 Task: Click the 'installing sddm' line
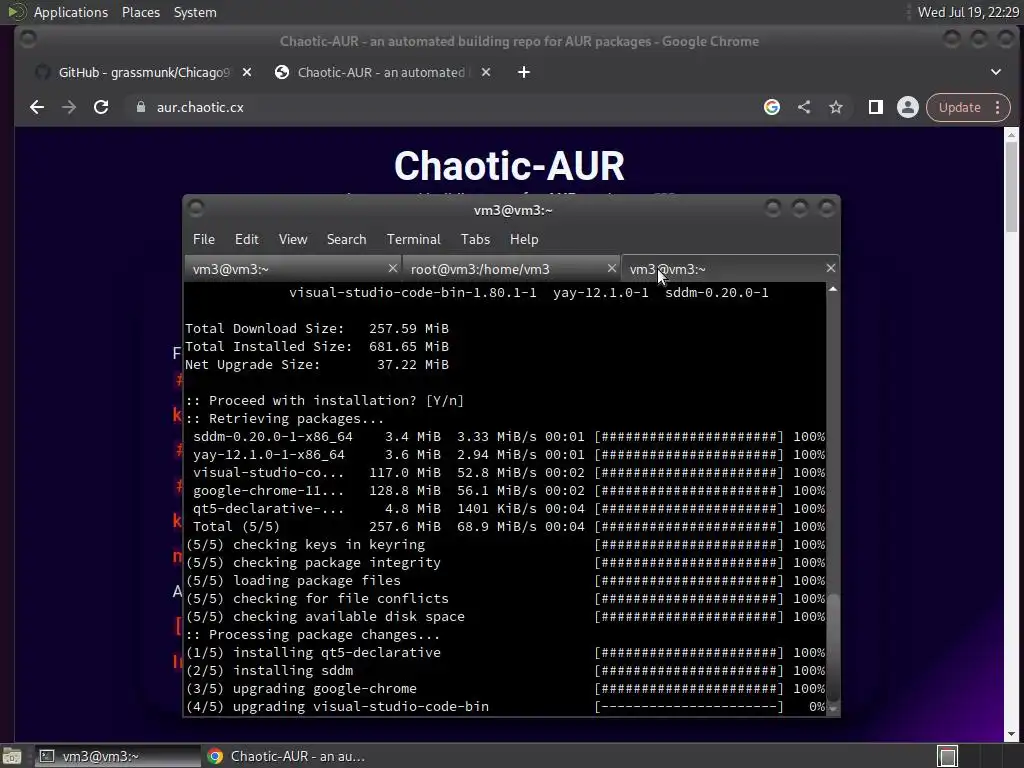tap(505, 671)
